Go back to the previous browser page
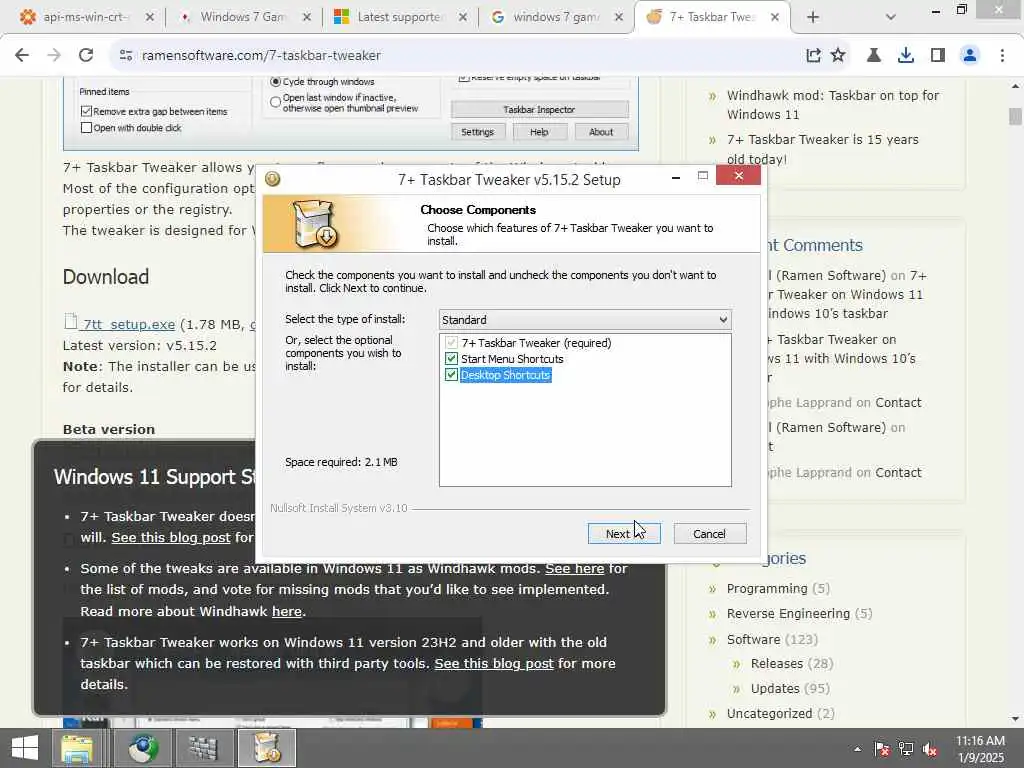 [x=22, y=56]
